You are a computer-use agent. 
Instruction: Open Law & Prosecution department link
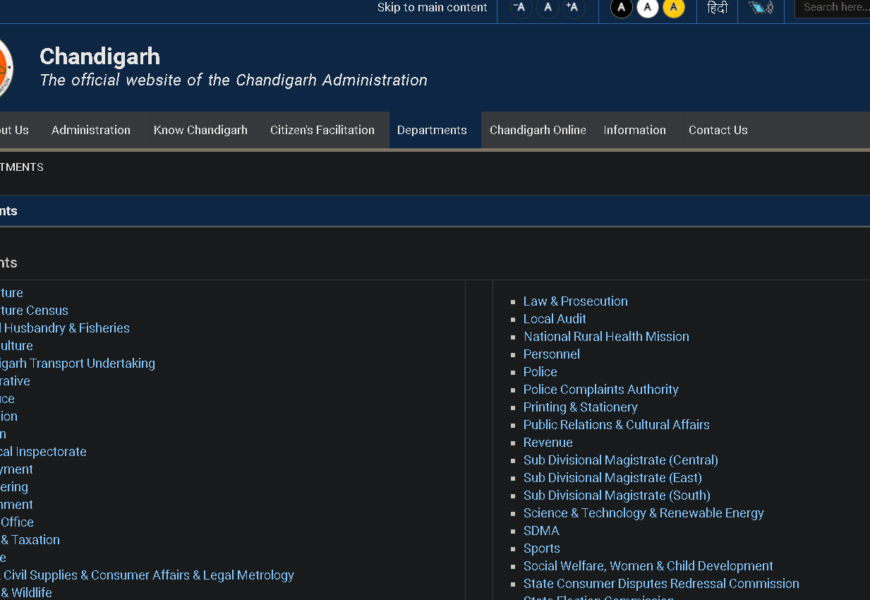(x=575, y=301)
